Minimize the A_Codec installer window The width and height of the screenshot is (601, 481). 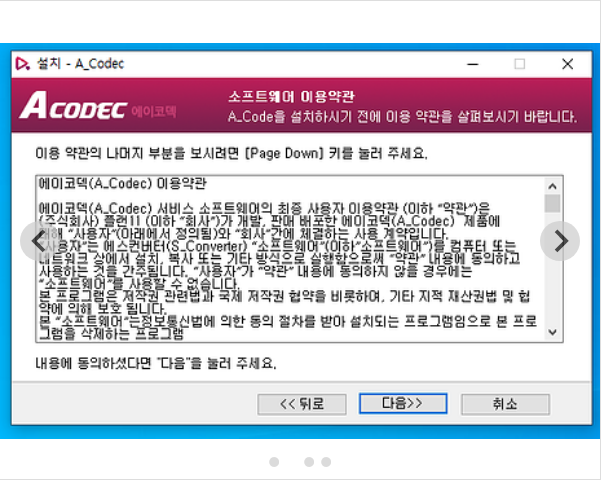coord(473,64)
